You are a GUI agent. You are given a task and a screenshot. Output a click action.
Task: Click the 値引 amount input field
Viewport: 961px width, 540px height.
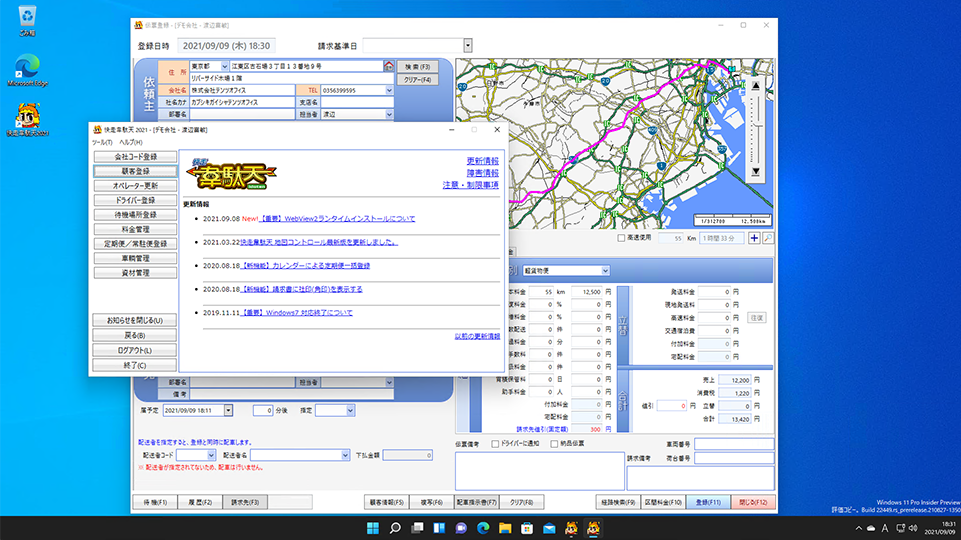(x=672, y=406)
